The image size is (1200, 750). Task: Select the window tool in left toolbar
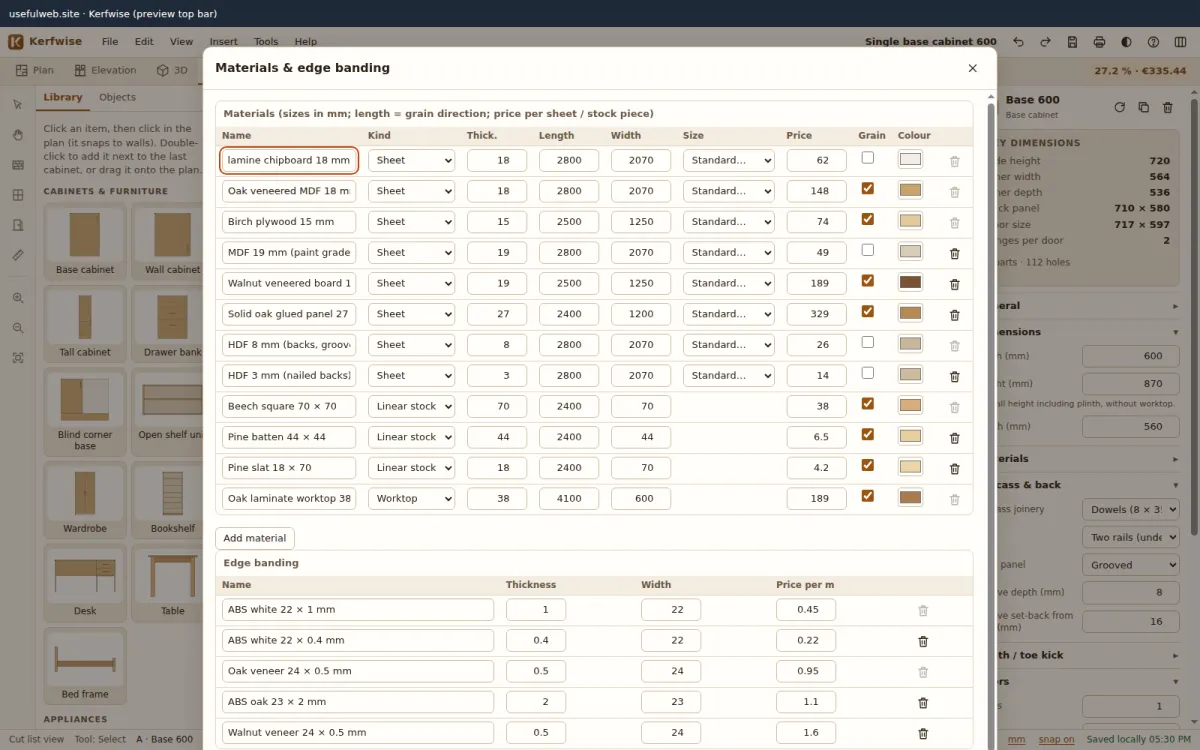click(x=17, y=195)
